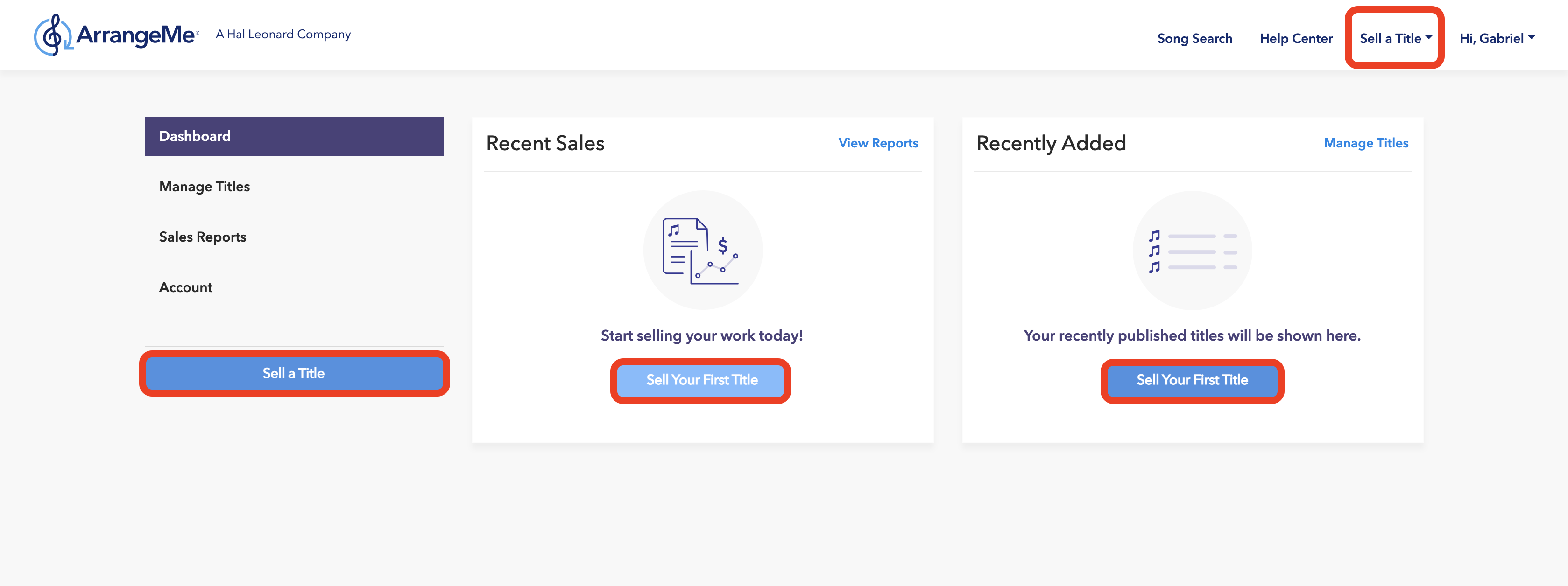The image size is (1568, 586).
Task: Click the sales document chart illustration
Action: click(702, 250)
